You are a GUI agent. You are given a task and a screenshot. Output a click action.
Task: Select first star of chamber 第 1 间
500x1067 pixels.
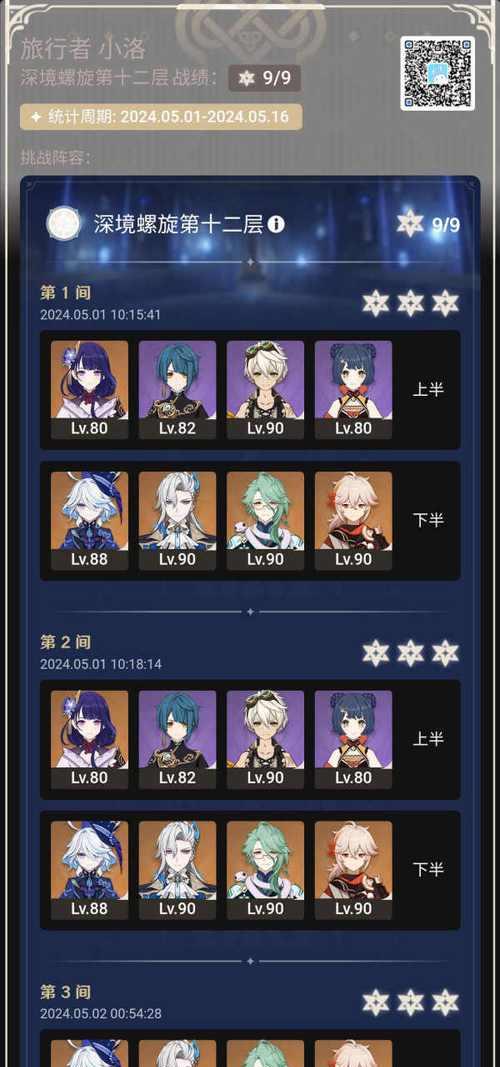click(x=376, y=303)
